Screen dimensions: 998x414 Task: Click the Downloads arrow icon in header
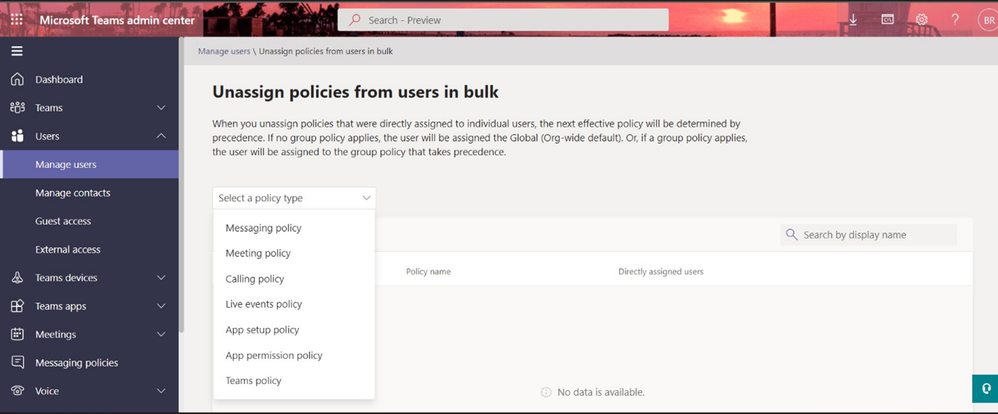[x=854, y=20]
